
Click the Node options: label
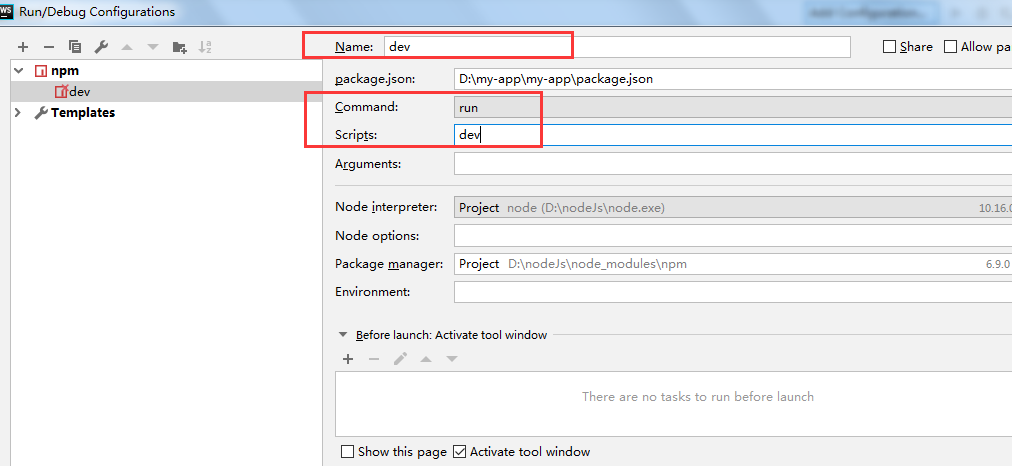tap(377, 236)
